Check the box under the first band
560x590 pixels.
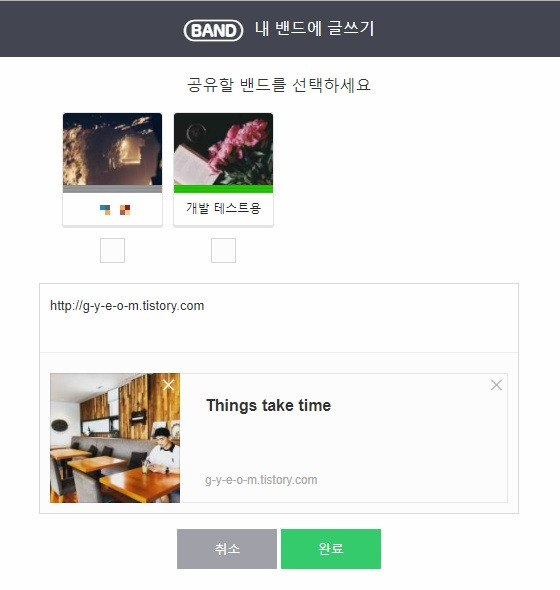pyautogui.click(x=113, y=250)
